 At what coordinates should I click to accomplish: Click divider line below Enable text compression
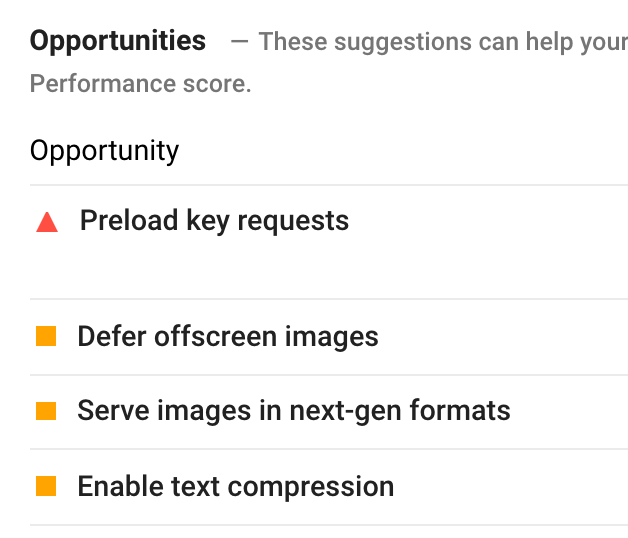328,525
